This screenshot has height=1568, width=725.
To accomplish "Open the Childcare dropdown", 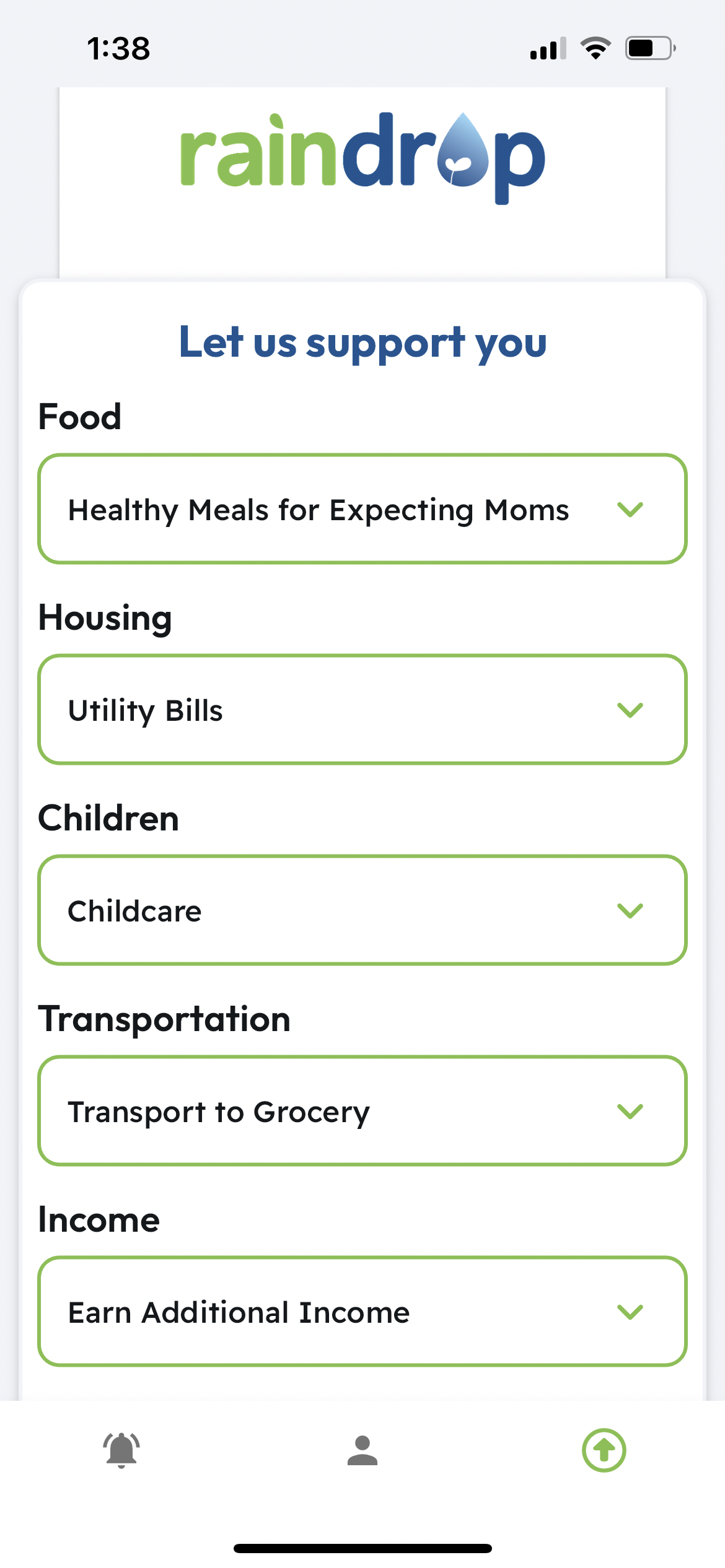I will click(362, 910).
